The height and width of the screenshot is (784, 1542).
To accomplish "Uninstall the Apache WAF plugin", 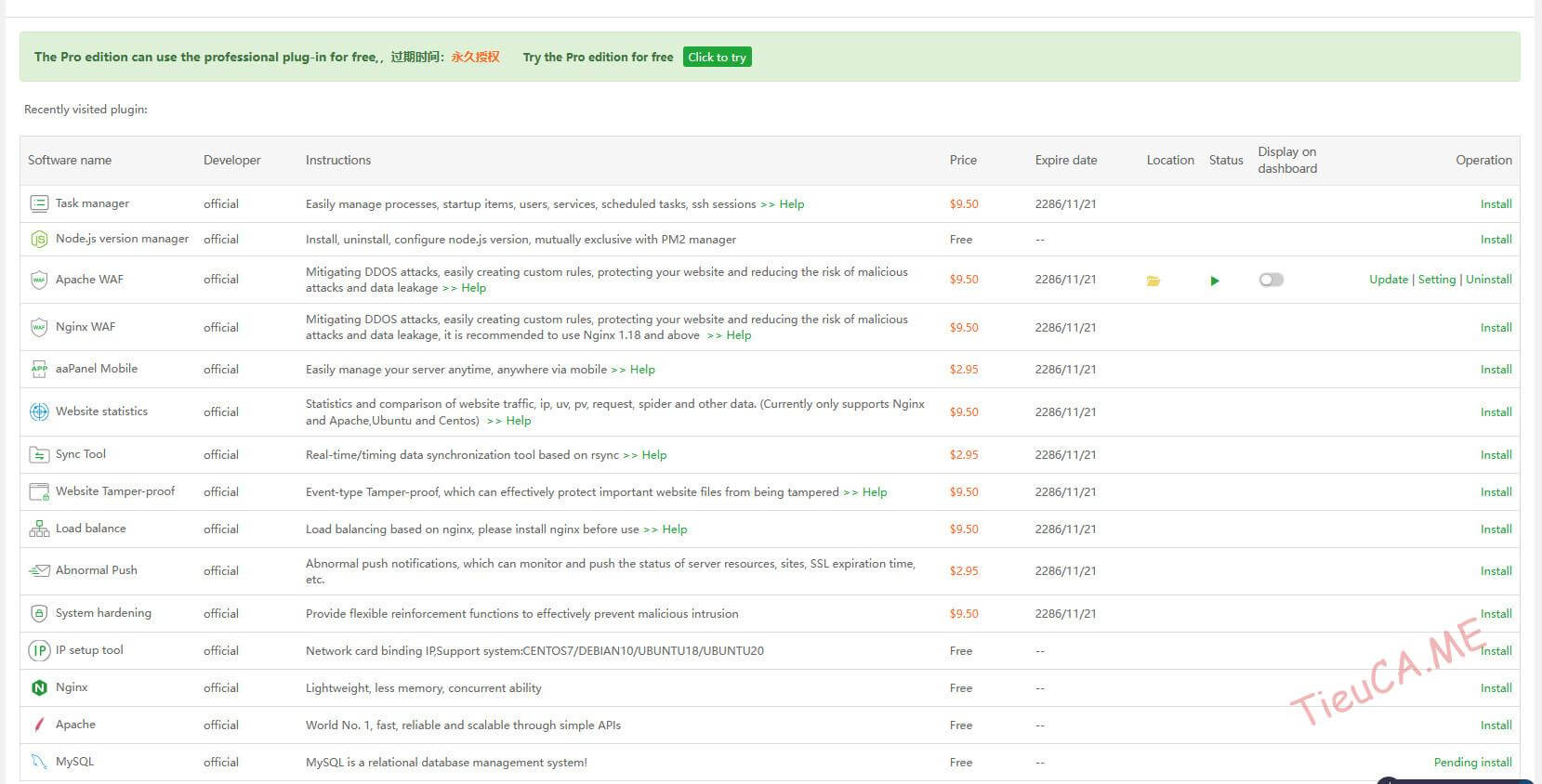I will click(x=1488, y=280).
